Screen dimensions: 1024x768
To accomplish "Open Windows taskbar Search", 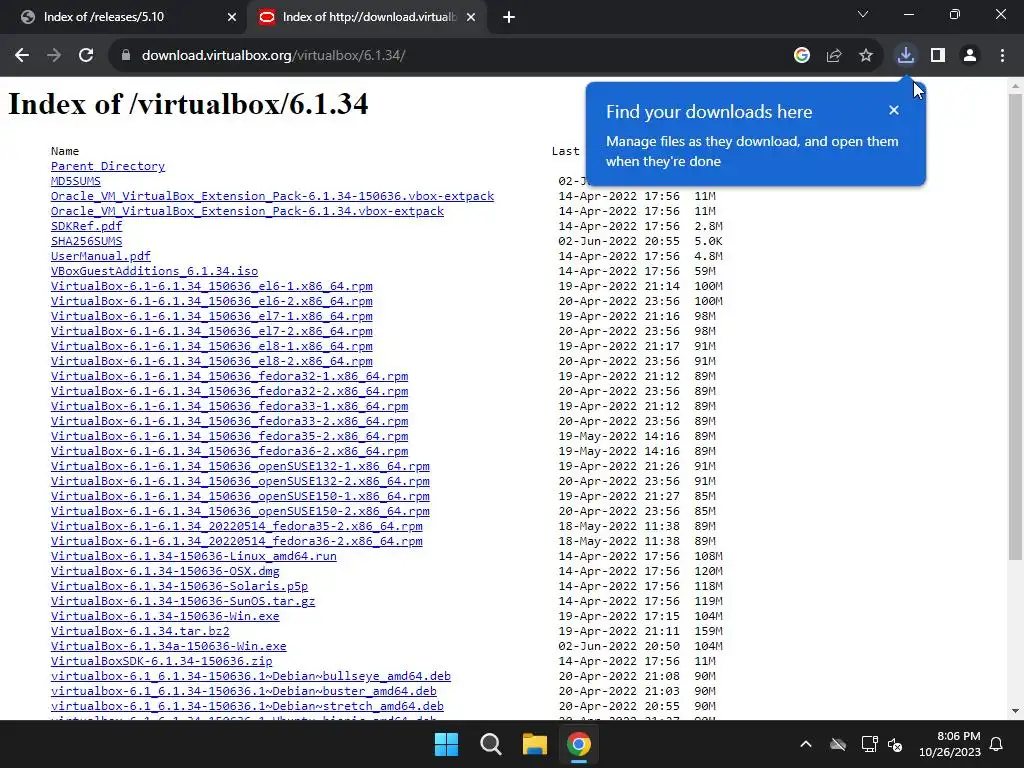I will (x=490, y=744).
